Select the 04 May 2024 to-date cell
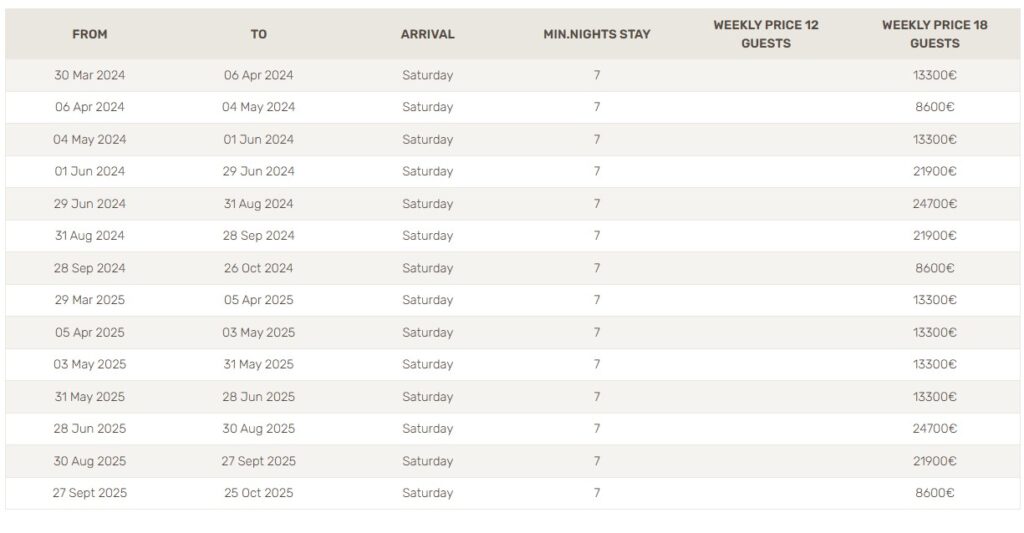Screen dimensions: 1024x533 259,107
